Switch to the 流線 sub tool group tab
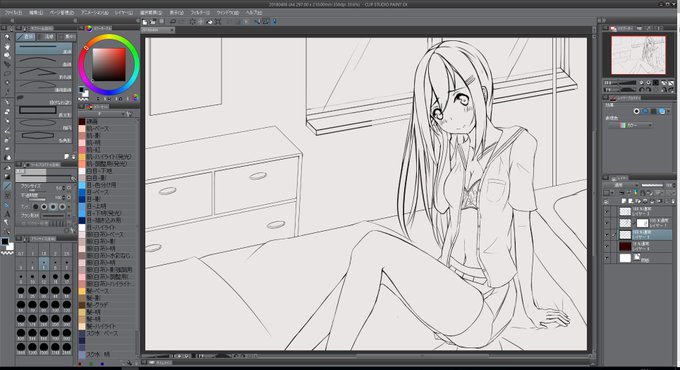The image size is (680, 370). [x=47, y=36]
